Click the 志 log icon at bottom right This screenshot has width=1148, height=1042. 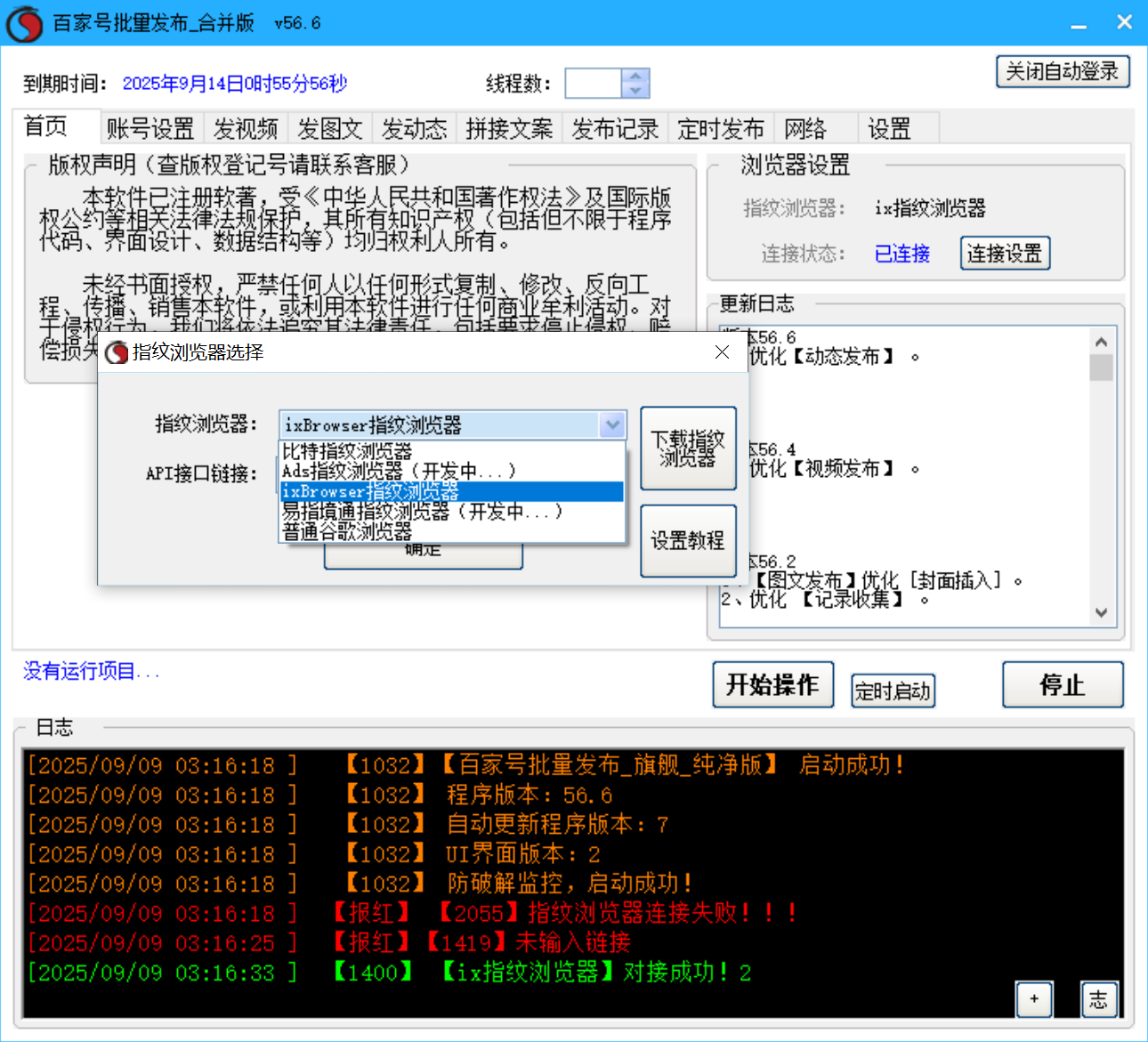[x=1099, y=1000]
